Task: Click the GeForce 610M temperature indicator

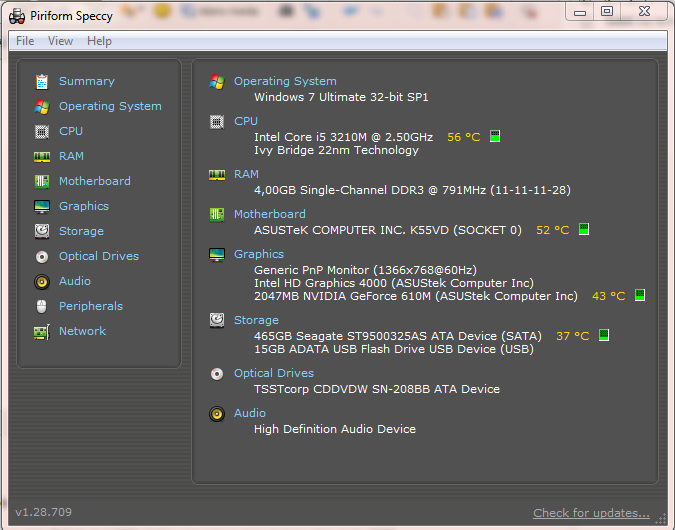Action: point(640,295)
